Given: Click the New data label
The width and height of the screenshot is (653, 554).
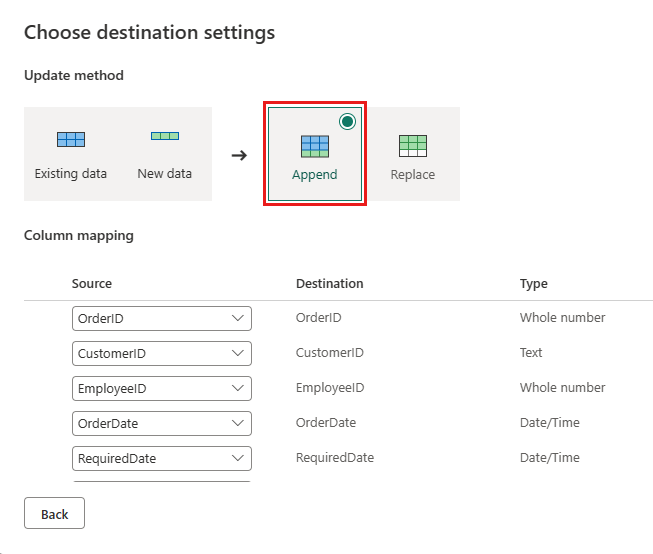Looking at the screenshot, I should (165, 173).
